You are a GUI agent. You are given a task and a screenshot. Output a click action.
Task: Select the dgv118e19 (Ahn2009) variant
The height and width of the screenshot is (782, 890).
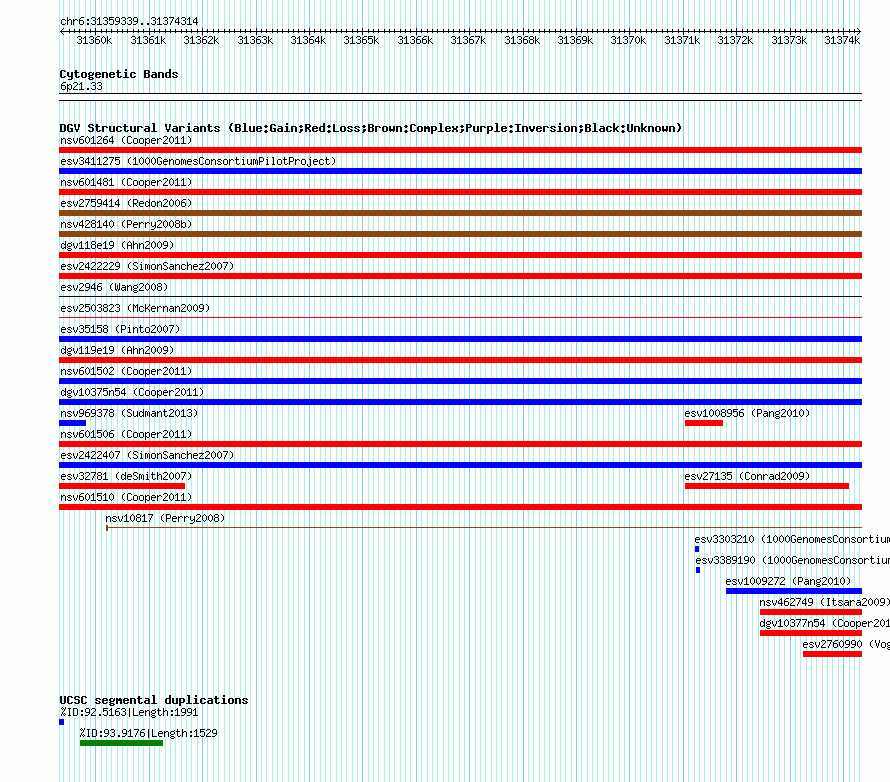[117, 245]
